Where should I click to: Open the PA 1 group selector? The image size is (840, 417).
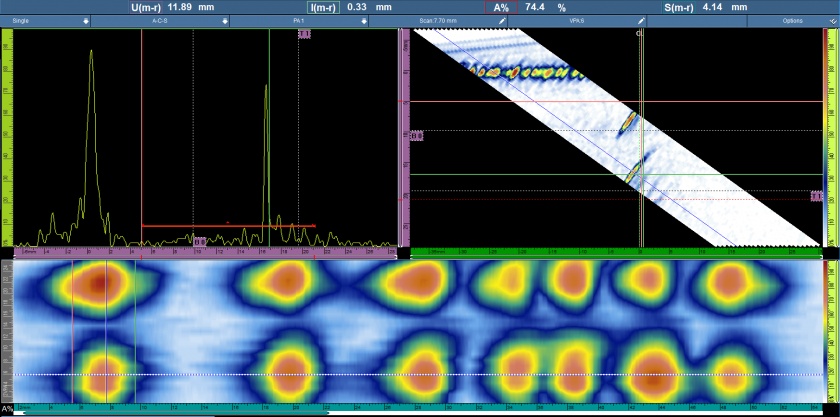[300, 20]
